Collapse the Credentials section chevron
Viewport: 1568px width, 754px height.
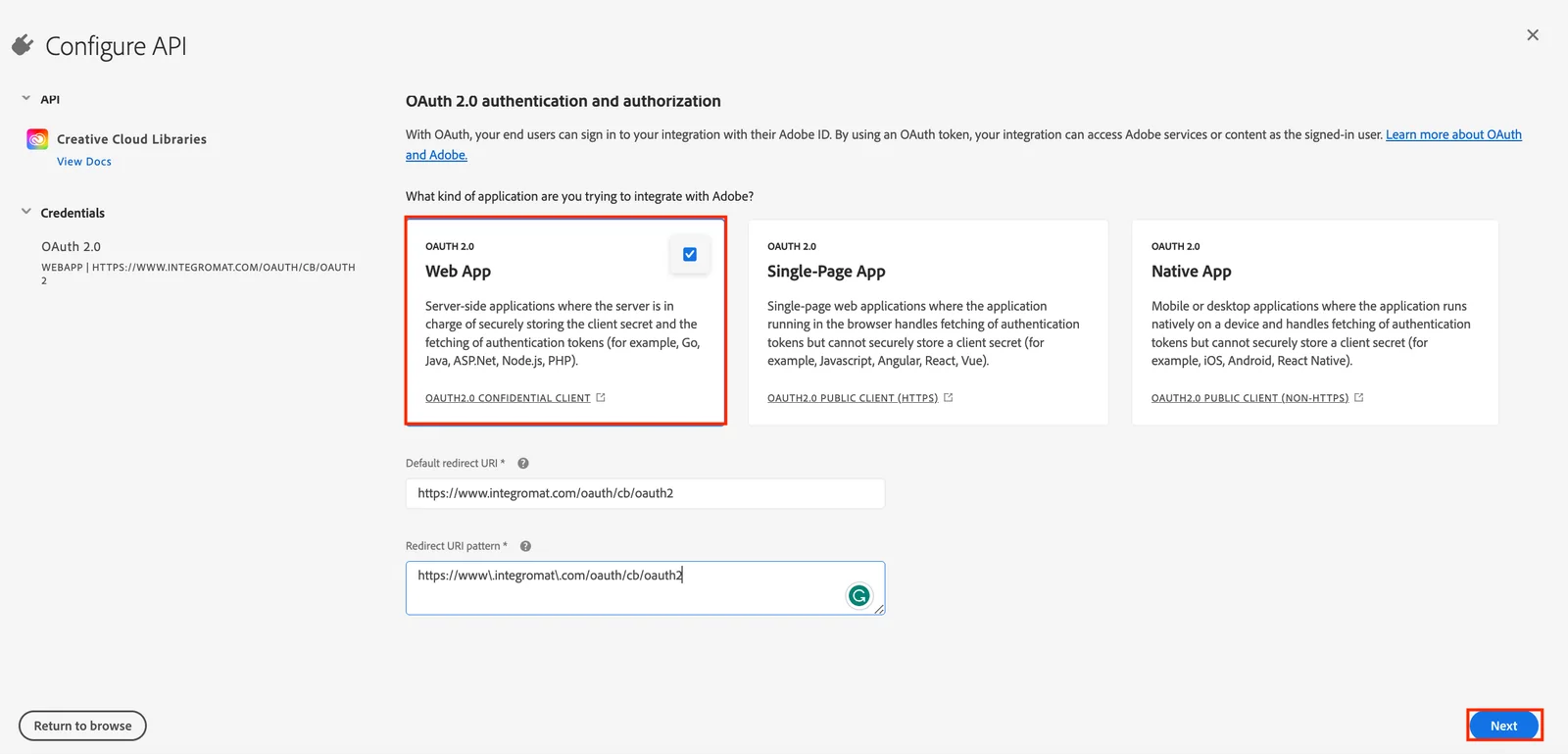tap(26, 212)
